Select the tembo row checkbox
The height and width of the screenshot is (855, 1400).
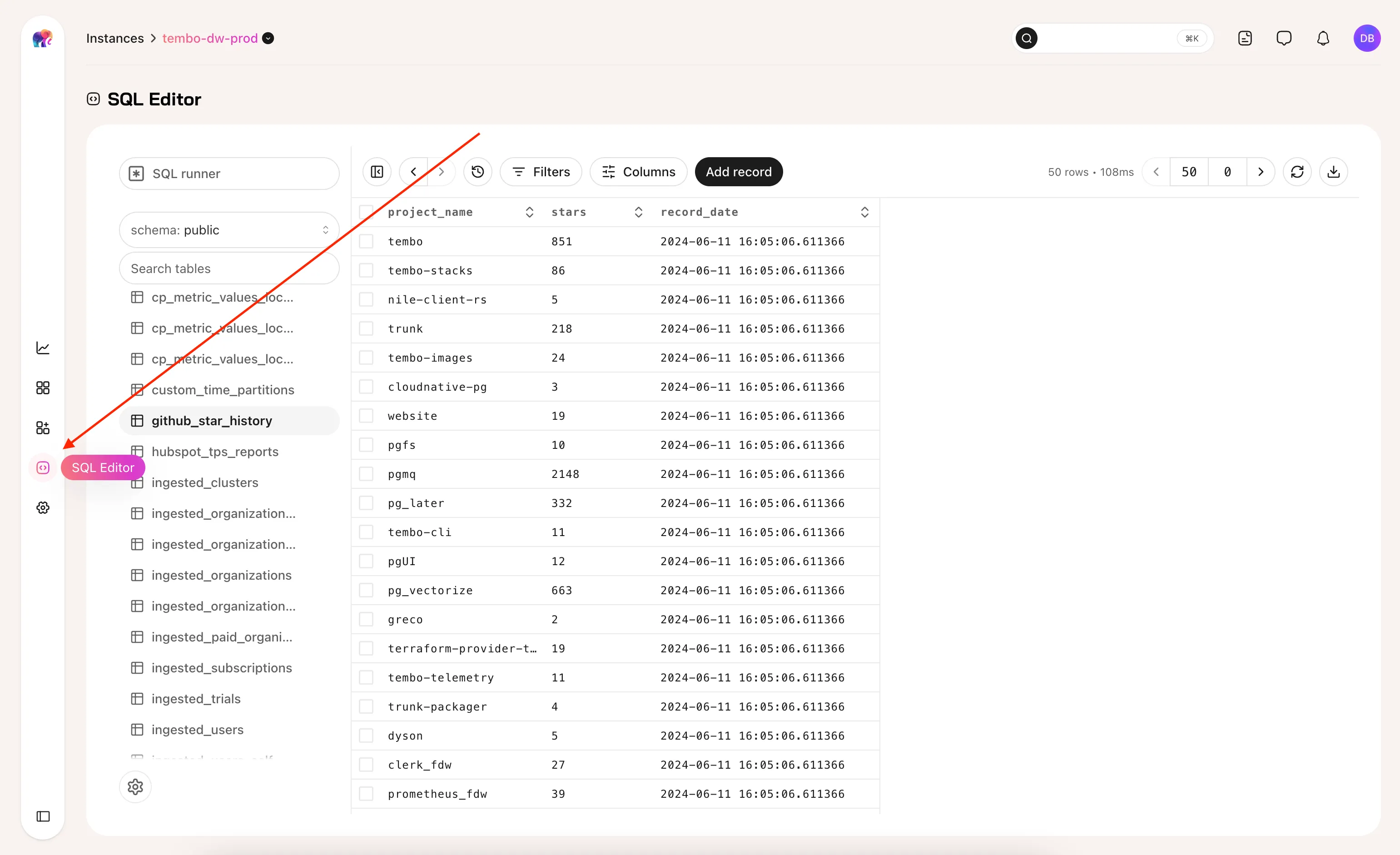click(x=367, y=241)
